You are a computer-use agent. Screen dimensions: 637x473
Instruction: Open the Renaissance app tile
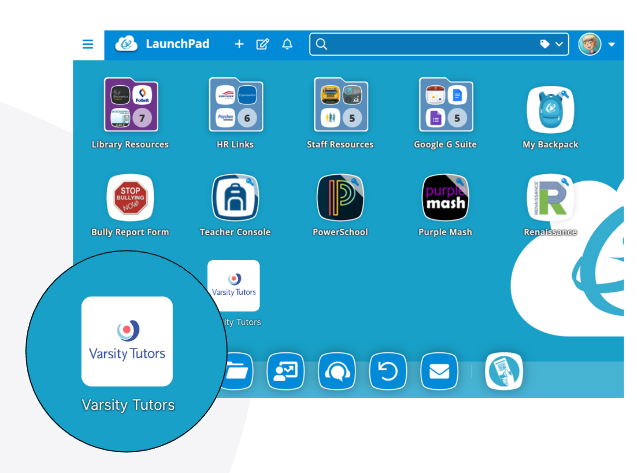coord(550,197)
